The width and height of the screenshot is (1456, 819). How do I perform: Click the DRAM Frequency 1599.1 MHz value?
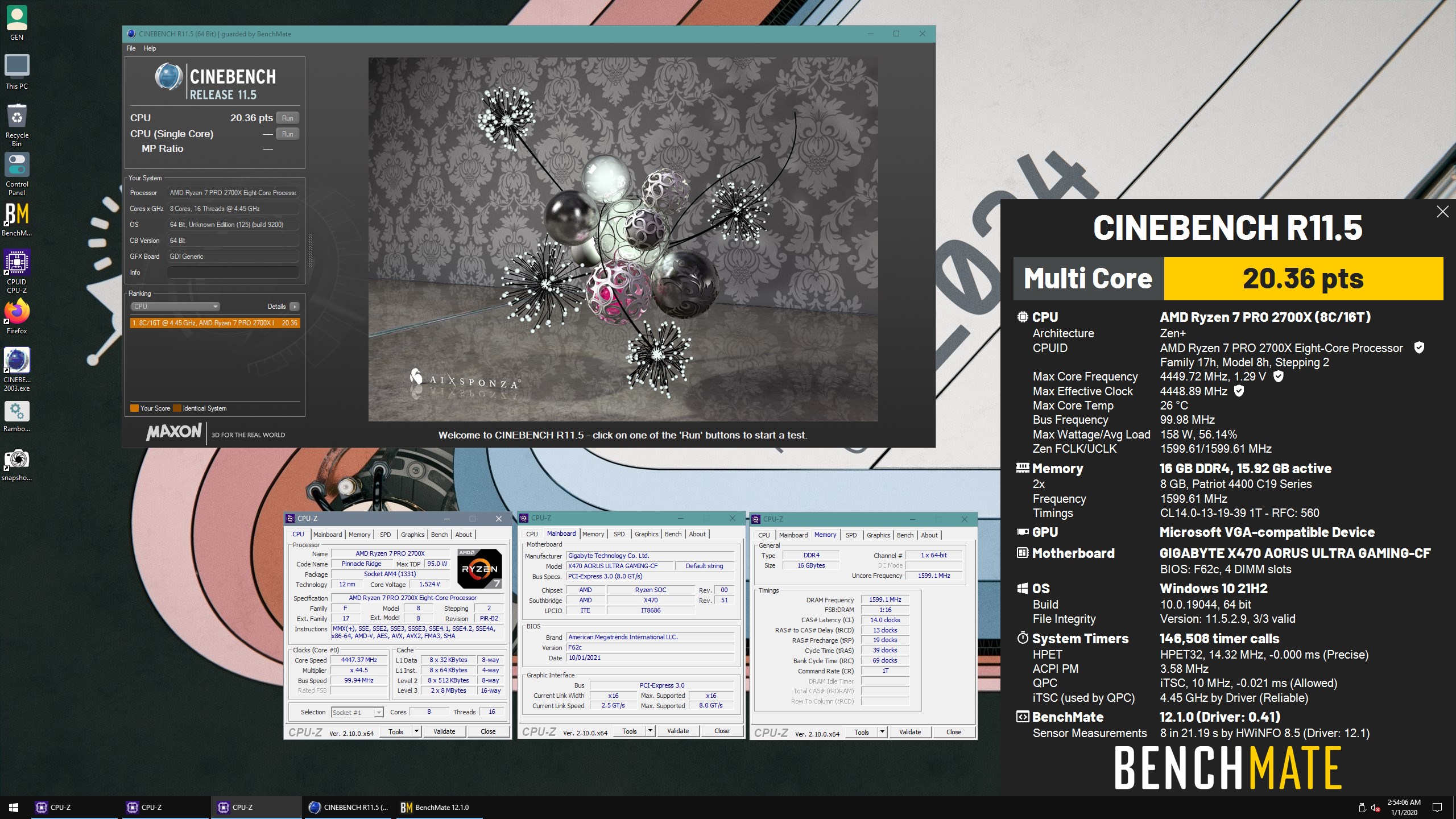pyautogui.click(x=885, y=599)
